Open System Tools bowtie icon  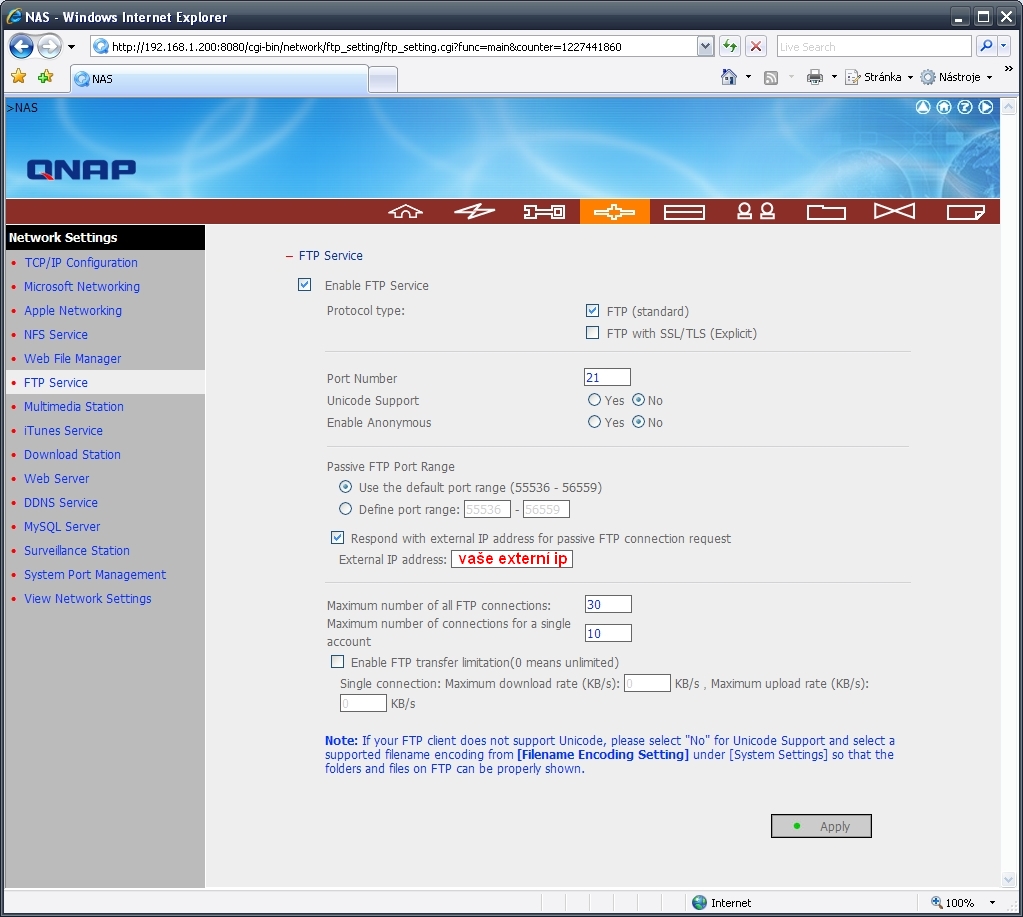(894, 211)
